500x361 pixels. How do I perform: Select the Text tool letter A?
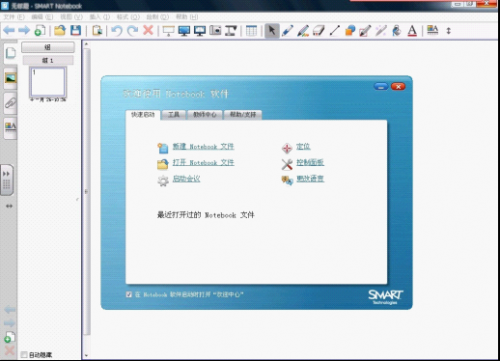[412, 31]
